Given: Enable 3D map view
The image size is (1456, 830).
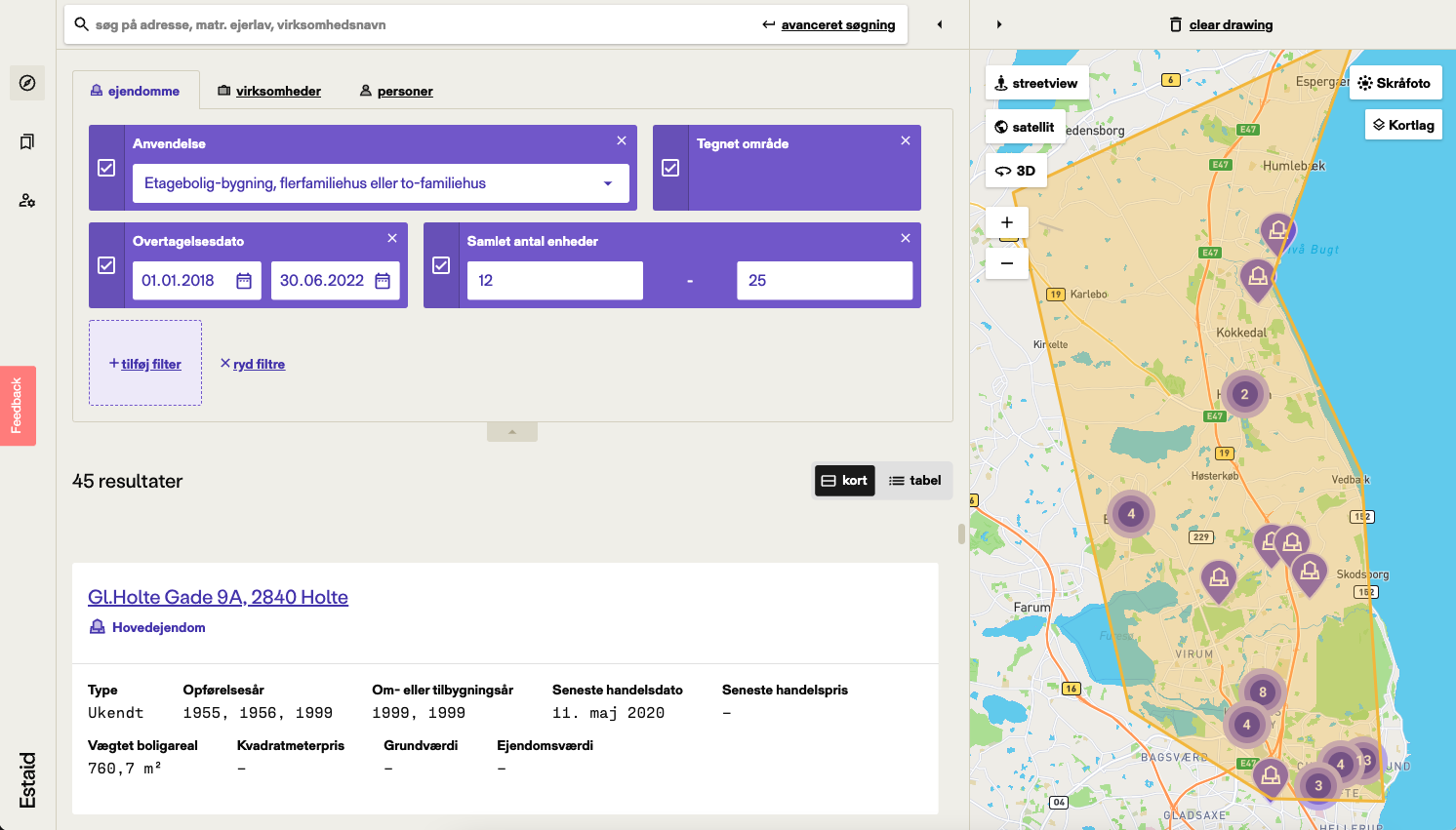Looking at the screenshot, I should [1016, 171].
